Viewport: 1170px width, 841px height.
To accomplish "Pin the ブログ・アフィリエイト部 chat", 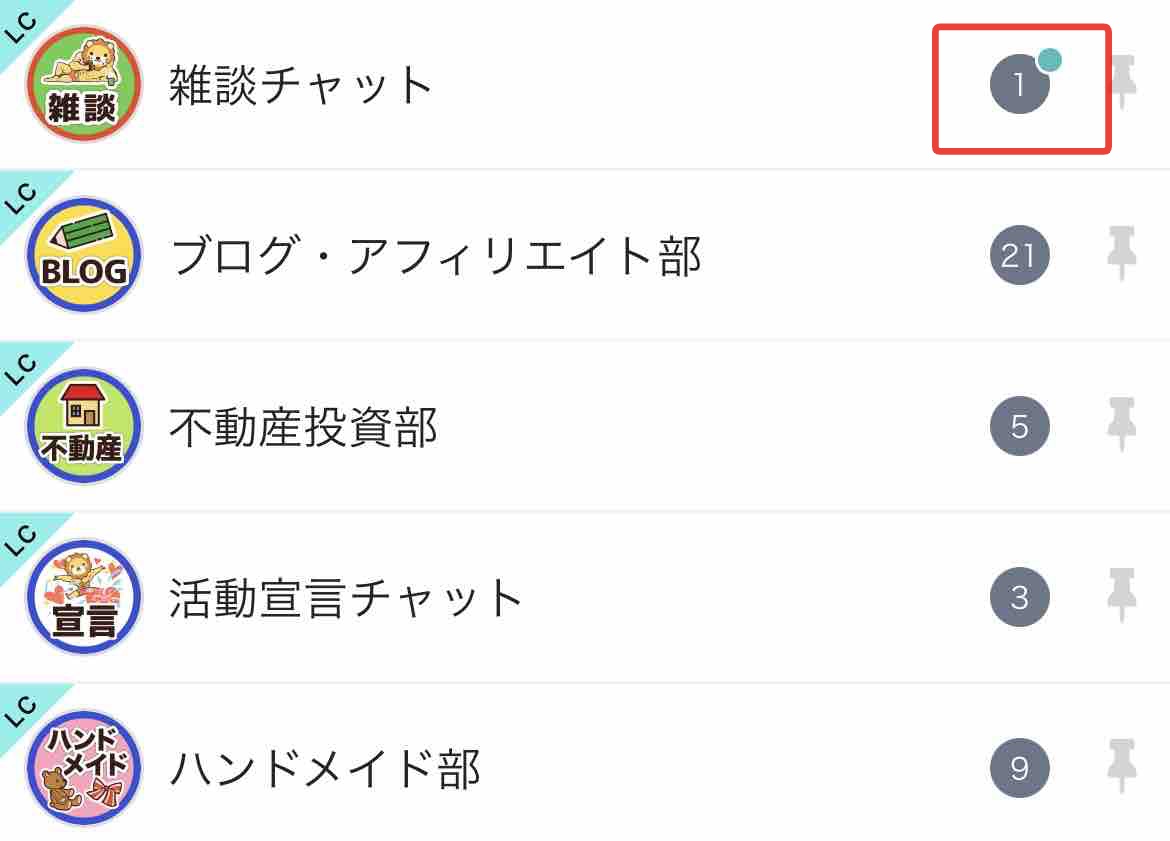I will (1121, 253).
